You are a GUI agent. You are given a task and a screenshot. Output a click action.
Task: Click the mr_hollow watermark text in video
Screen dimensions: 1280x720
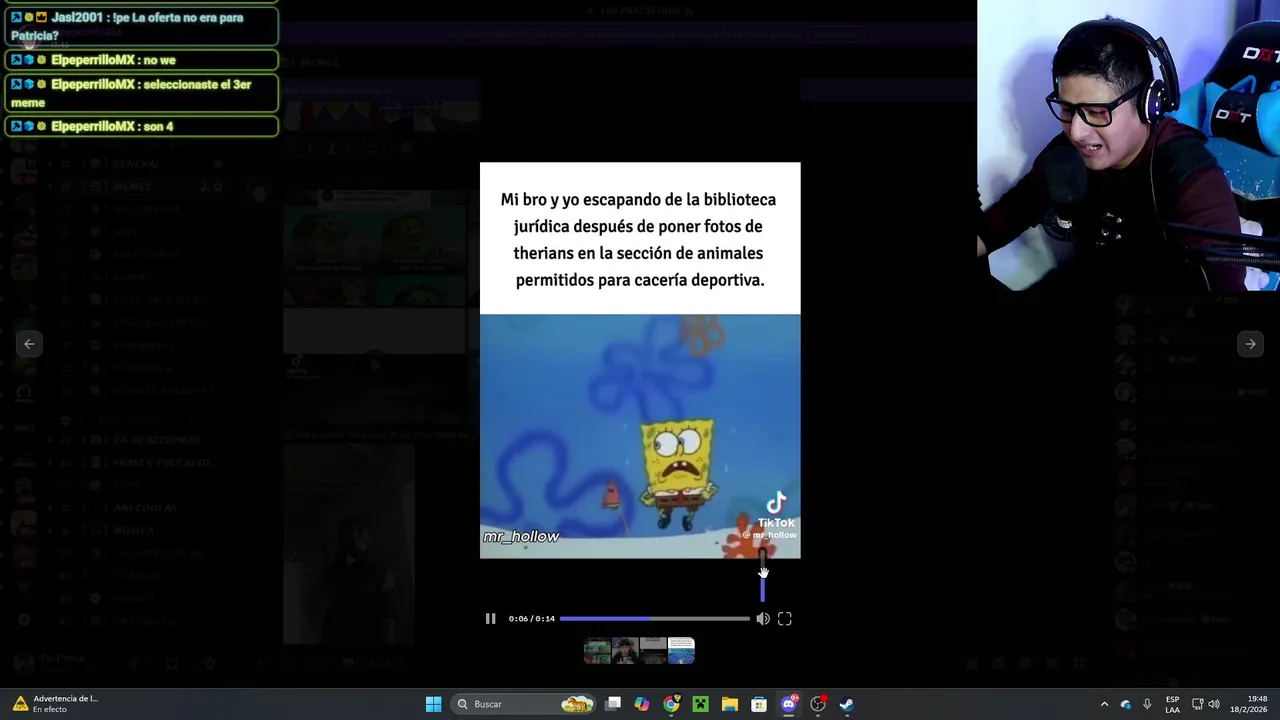tap(521, 537)
